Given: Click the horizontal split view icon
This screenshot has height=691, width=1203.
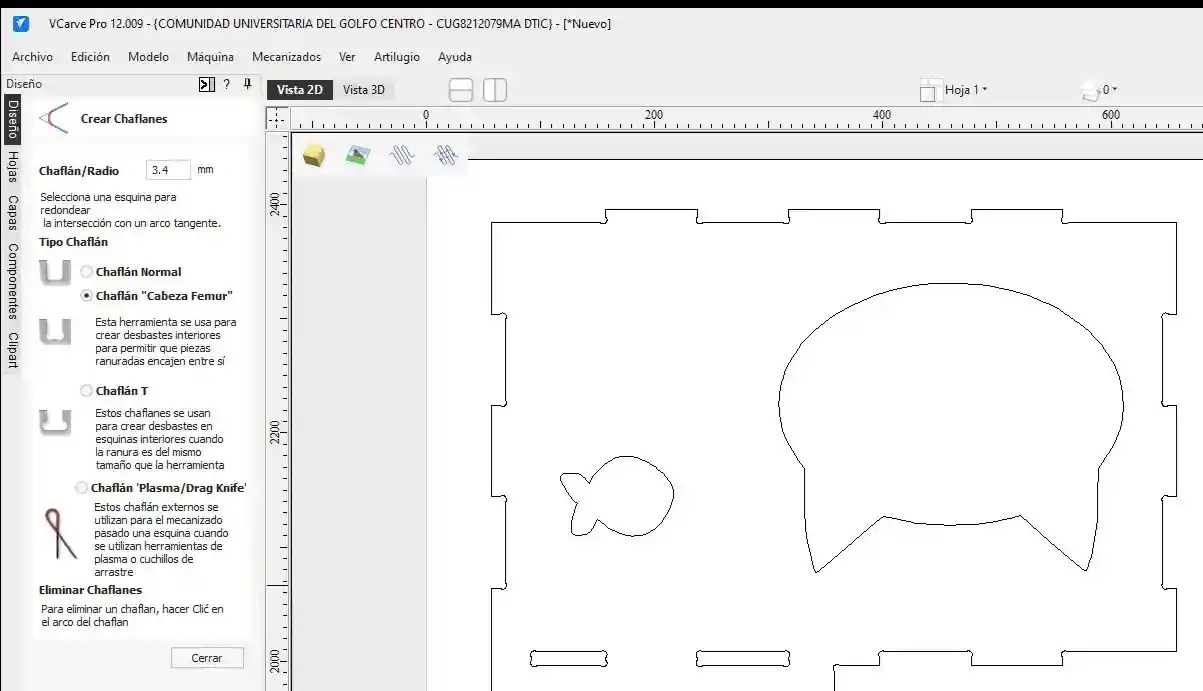Looking at the screenshot, I should 461,90.
